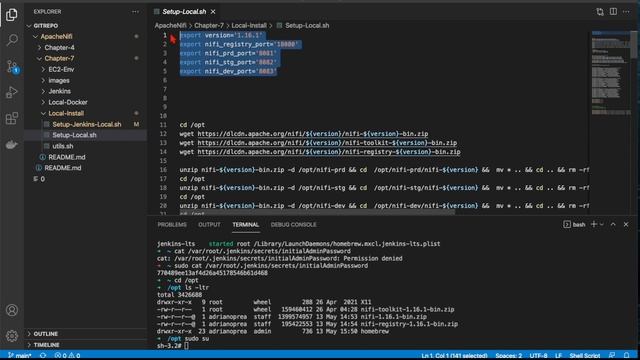Open the nifi-toolkit download URL on line 13

coord(327,143)
